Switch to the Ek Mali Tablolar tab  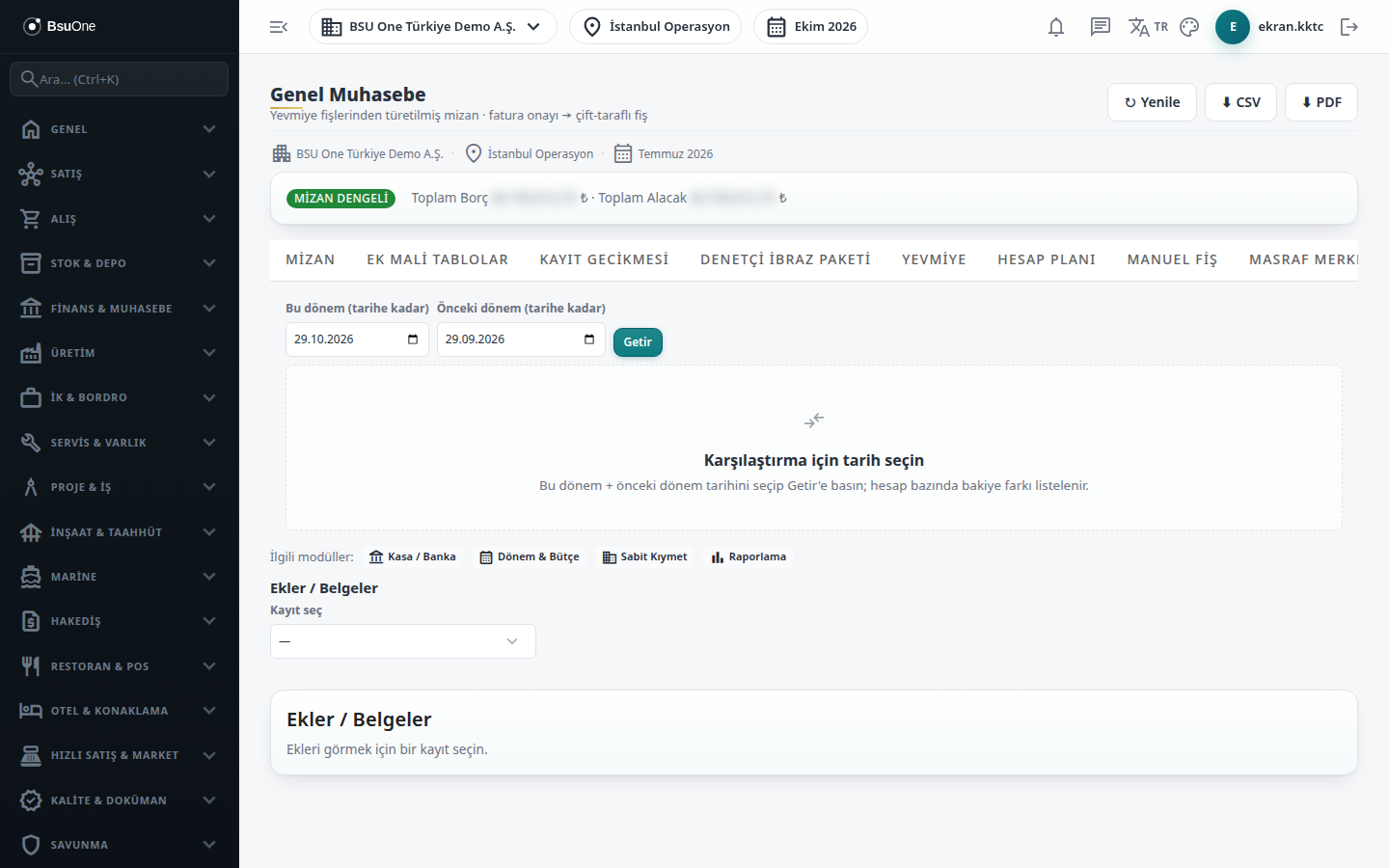point(437,259)
